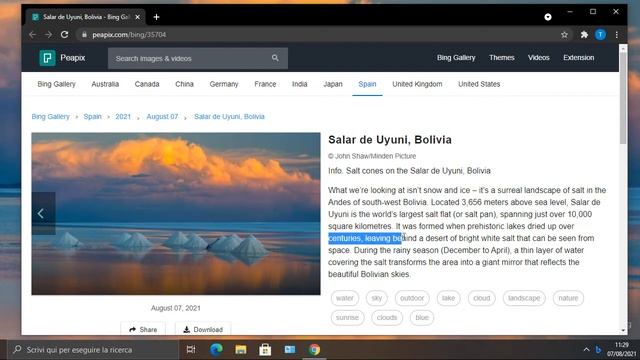Go back with the browser back arrow
The height and width of the screenshot is (360, 640).
coord(33,35)
